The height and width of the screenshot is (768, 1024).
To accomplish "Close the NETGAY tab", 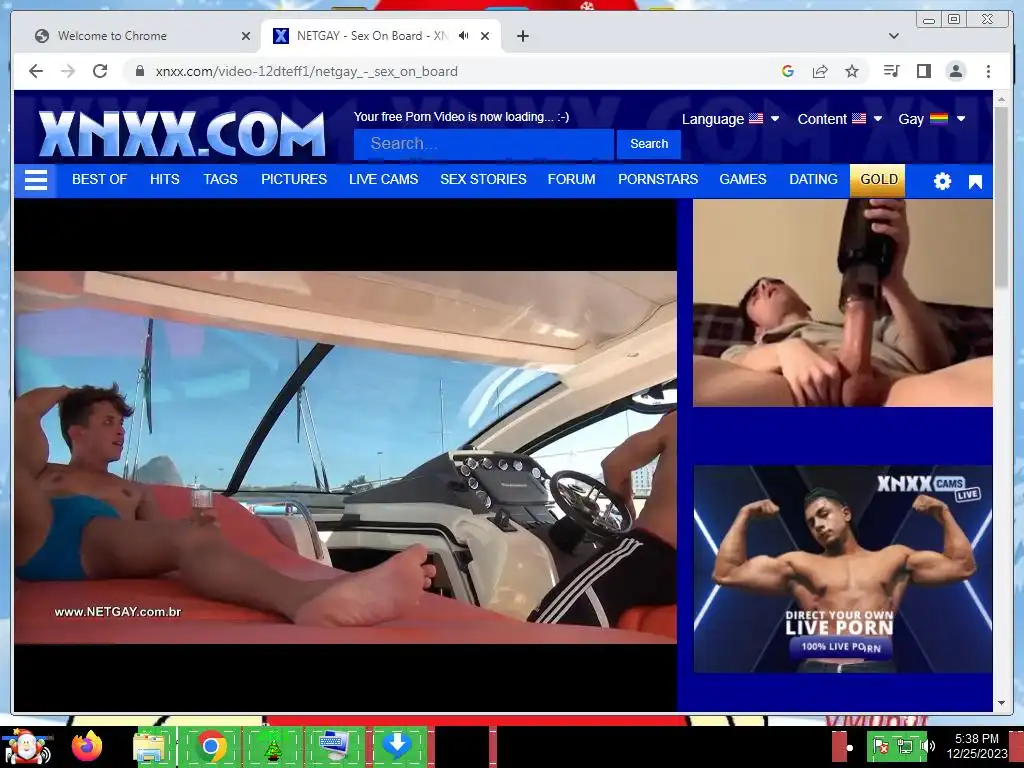I will [x=485, y=36].
